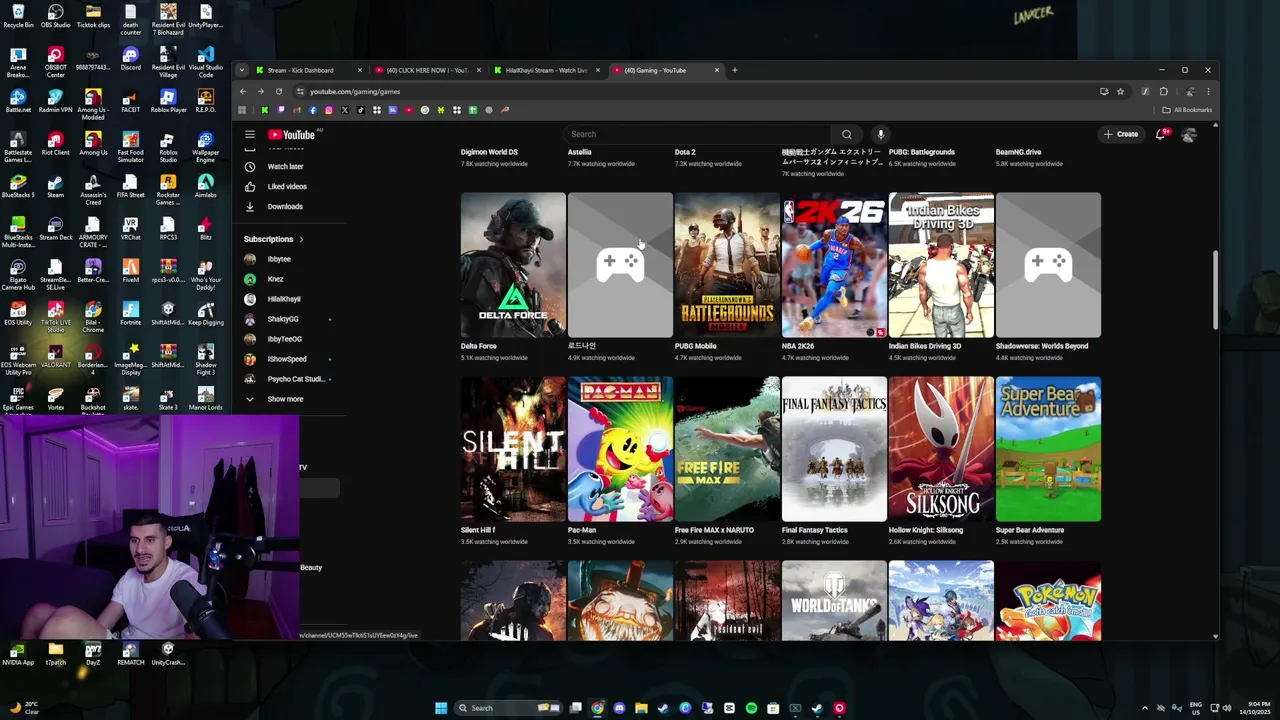Open Hollow Knight: Silksong thumbnail

point(941,449)
